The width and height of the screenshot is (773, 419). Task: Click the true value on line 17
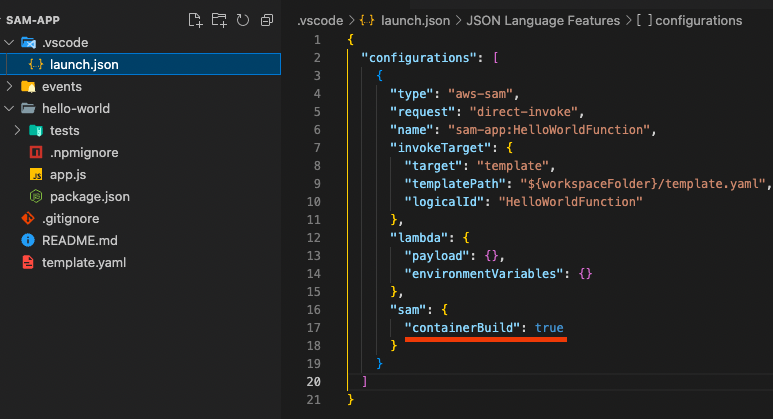549,328
